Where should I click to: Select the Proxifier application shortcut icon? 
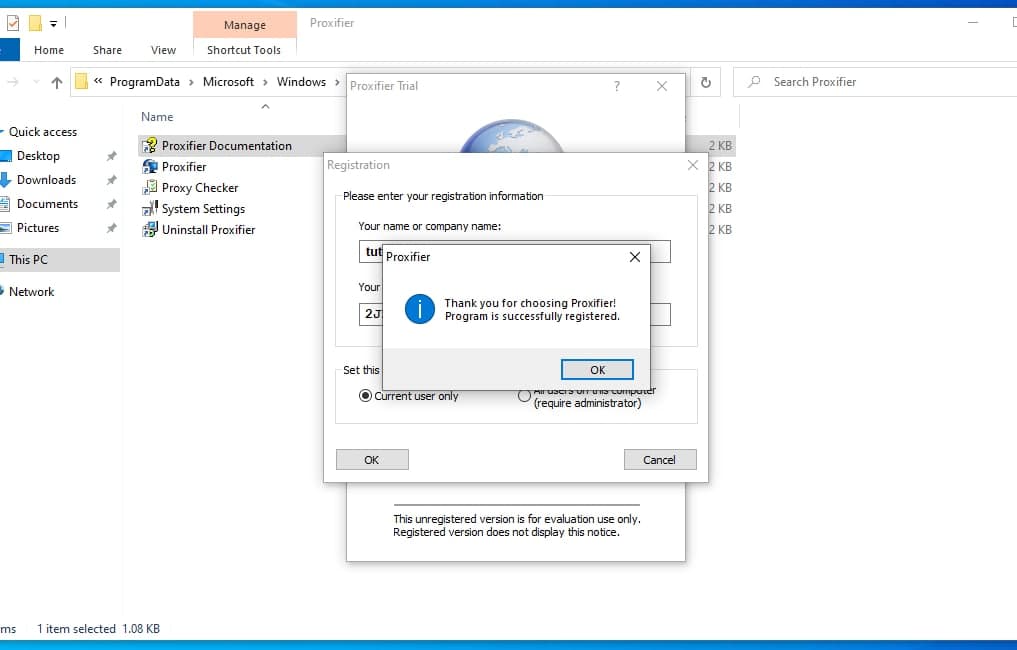point(150,167)
